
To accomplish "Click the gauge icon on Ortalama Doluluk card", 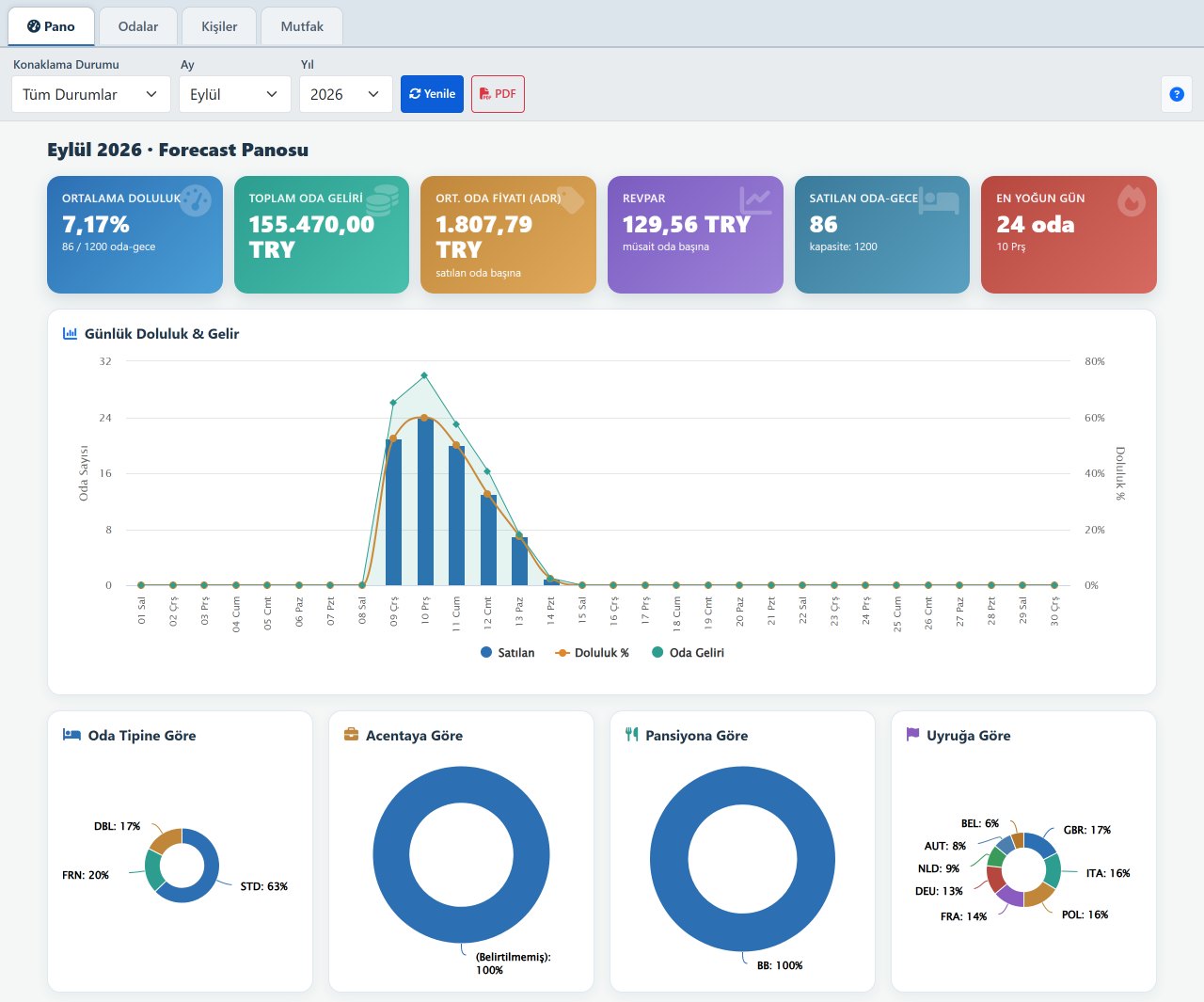I will (196, 200).
